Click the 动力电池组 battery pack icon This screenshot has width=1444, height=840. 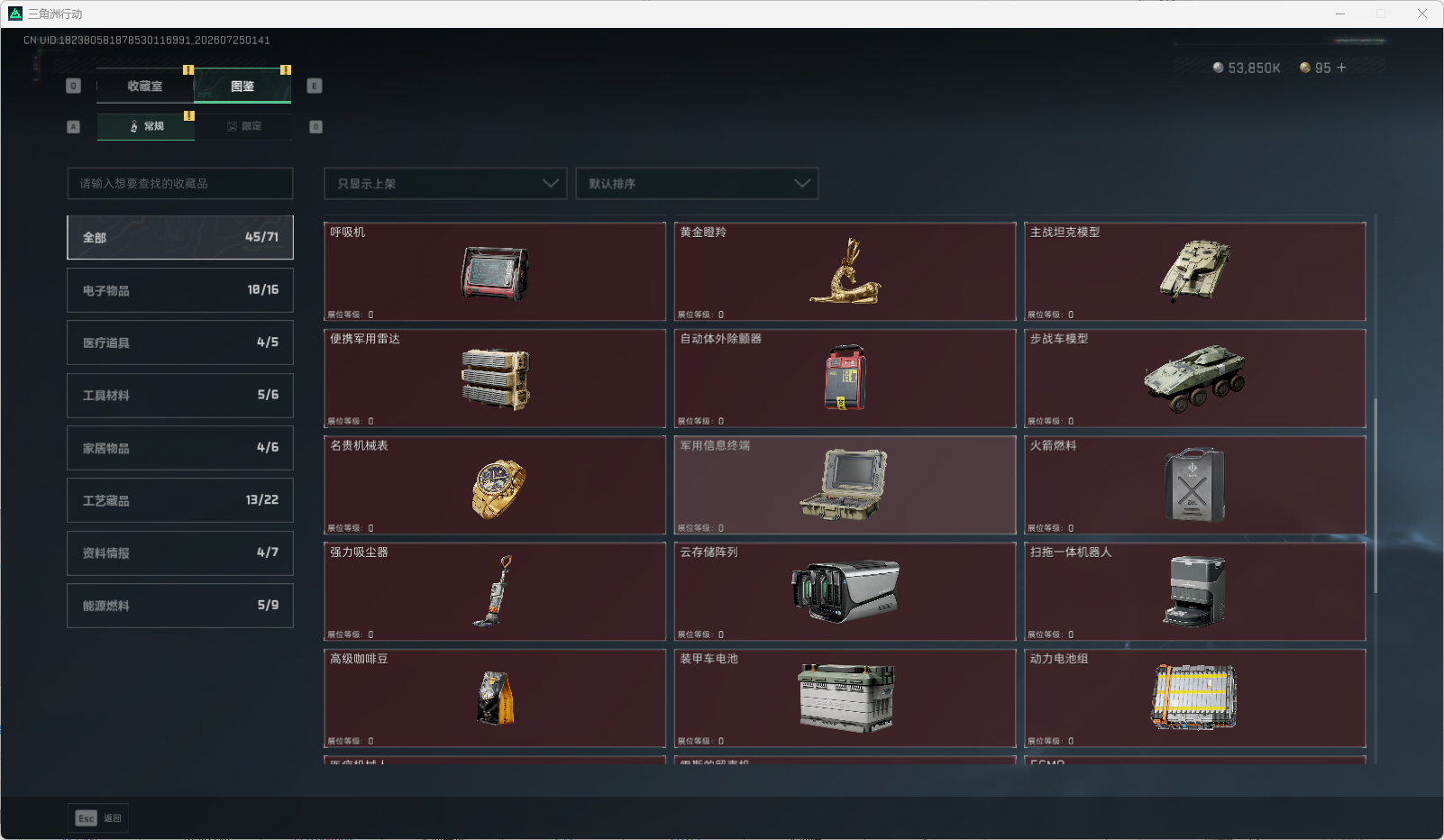(1194, 698)
